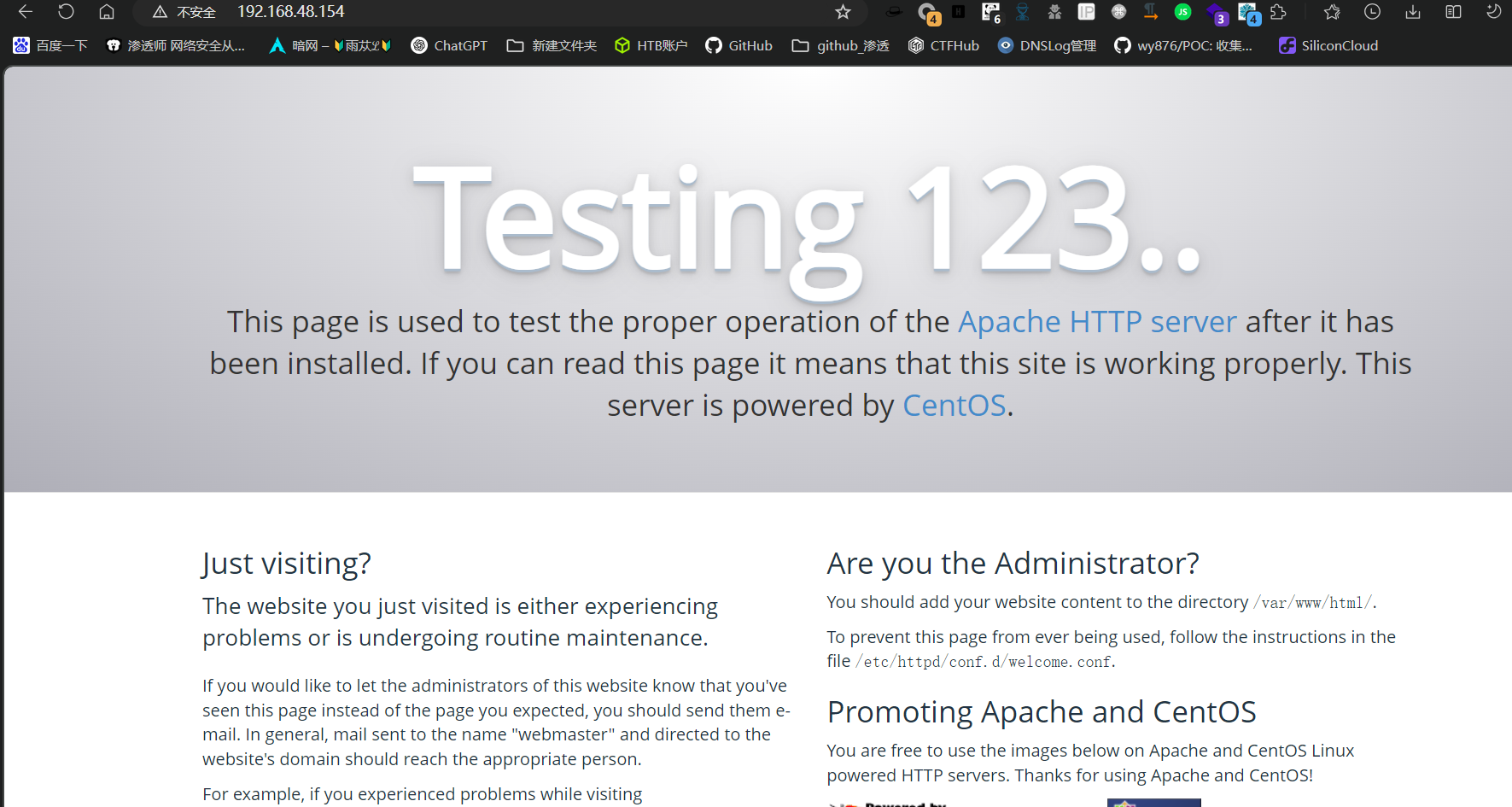Open the orange paragraph-arrow extension
The height and width of the screenshot is (807, 1512).
[x=1151, y=12]
